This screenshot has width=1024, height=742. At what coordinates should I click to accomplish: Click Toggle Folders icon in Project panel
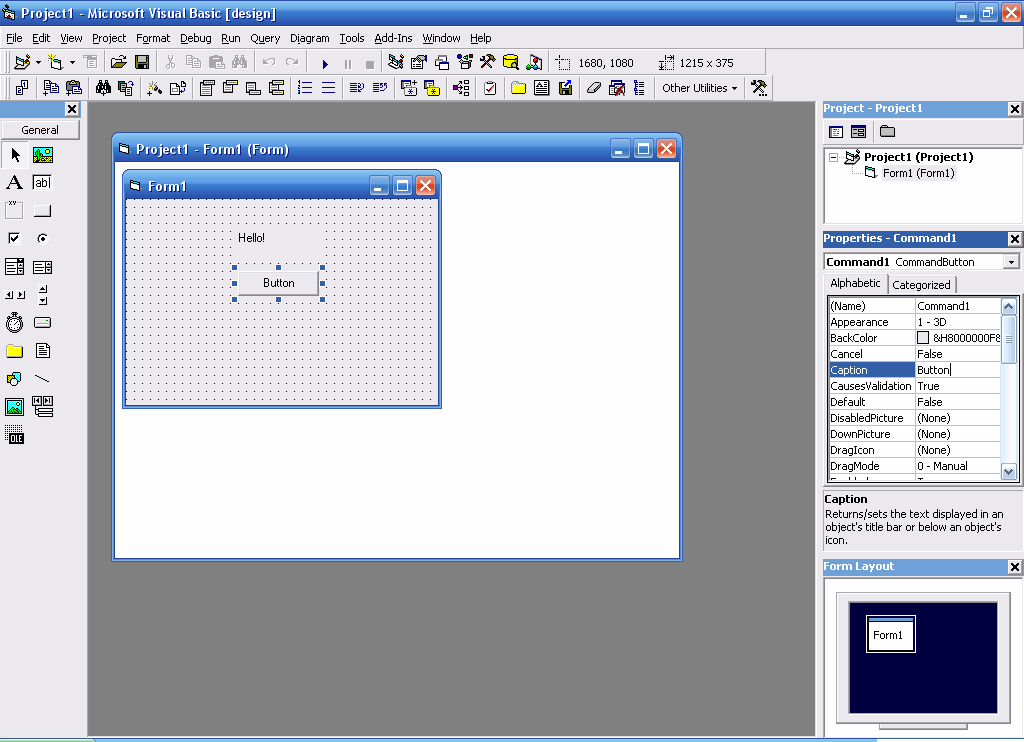coord(888,132)
